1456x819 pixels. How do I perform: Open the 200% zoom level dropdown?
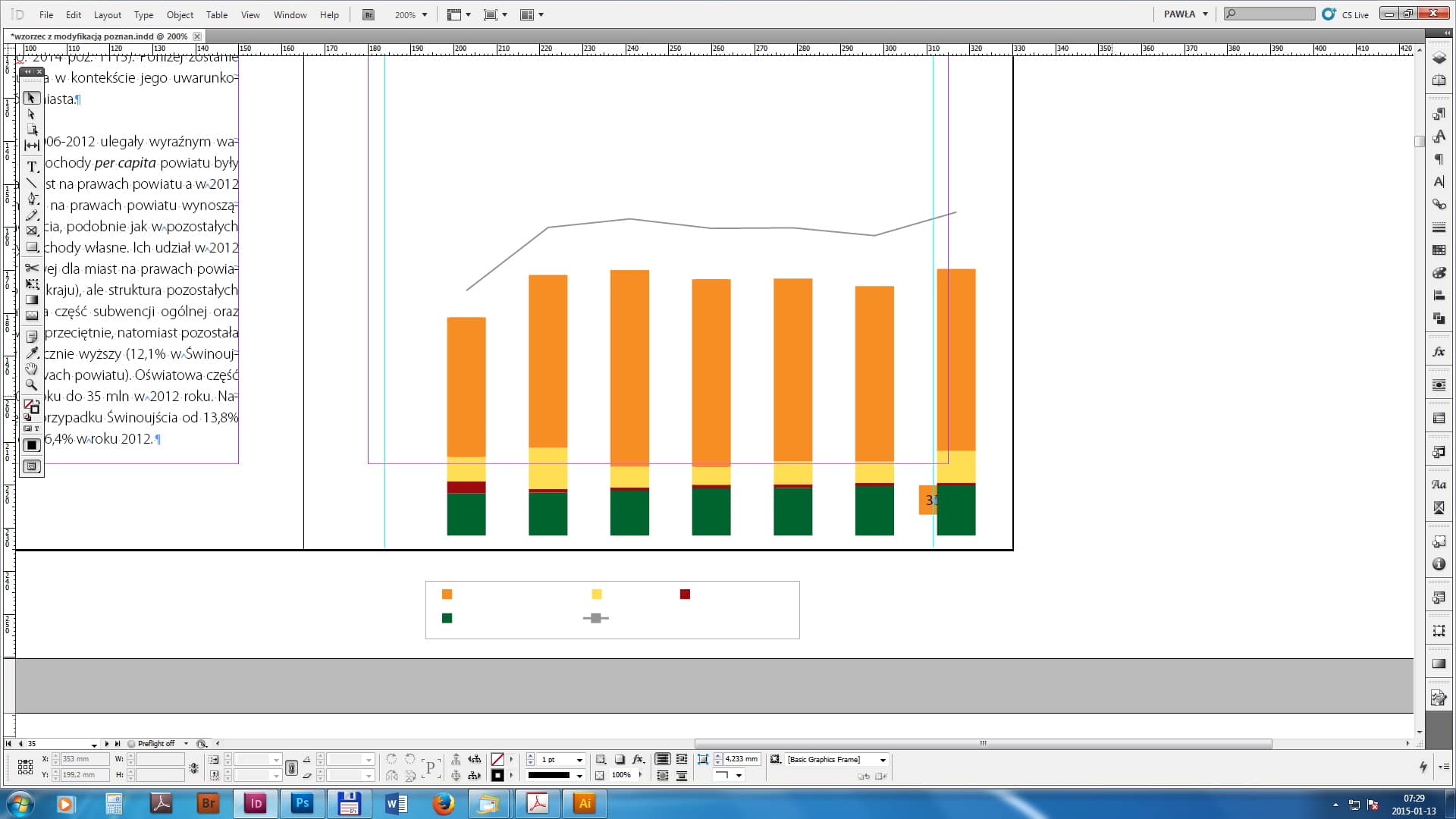coord(424,14)
